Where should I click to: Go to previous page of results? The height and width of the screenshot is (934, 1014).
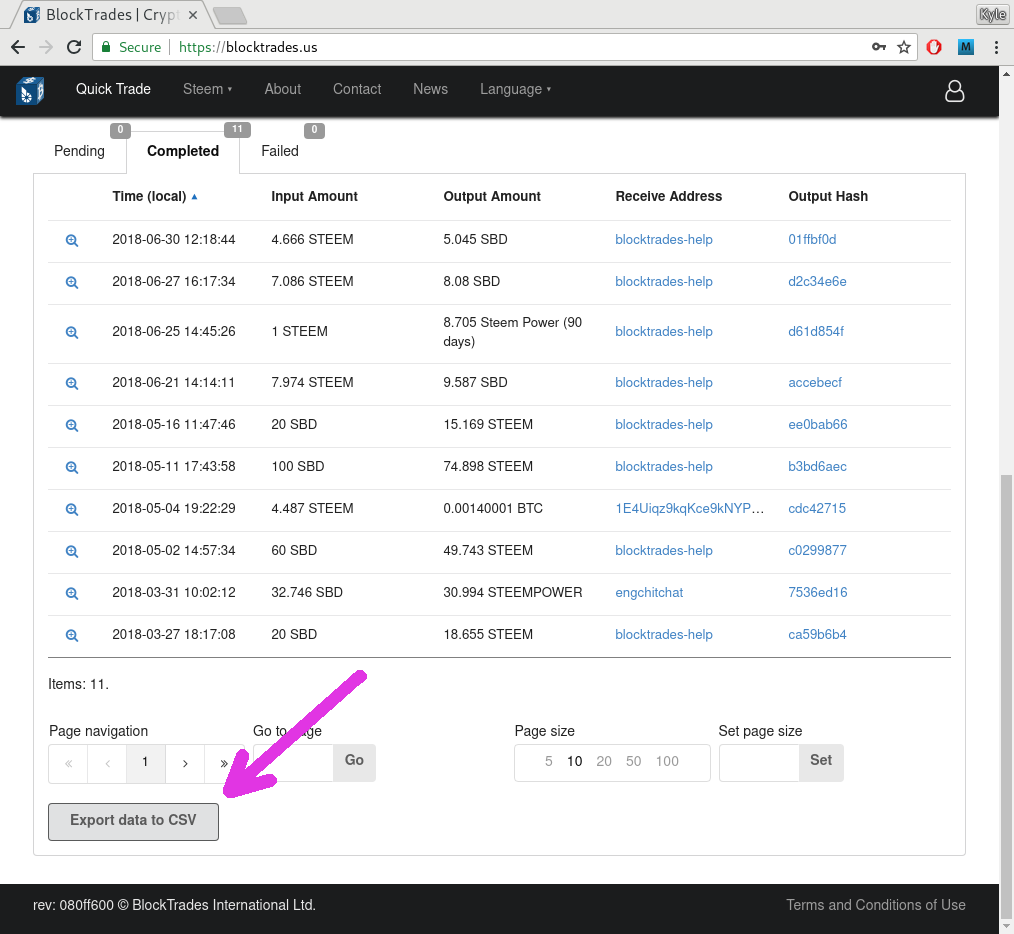click(107, 764)
